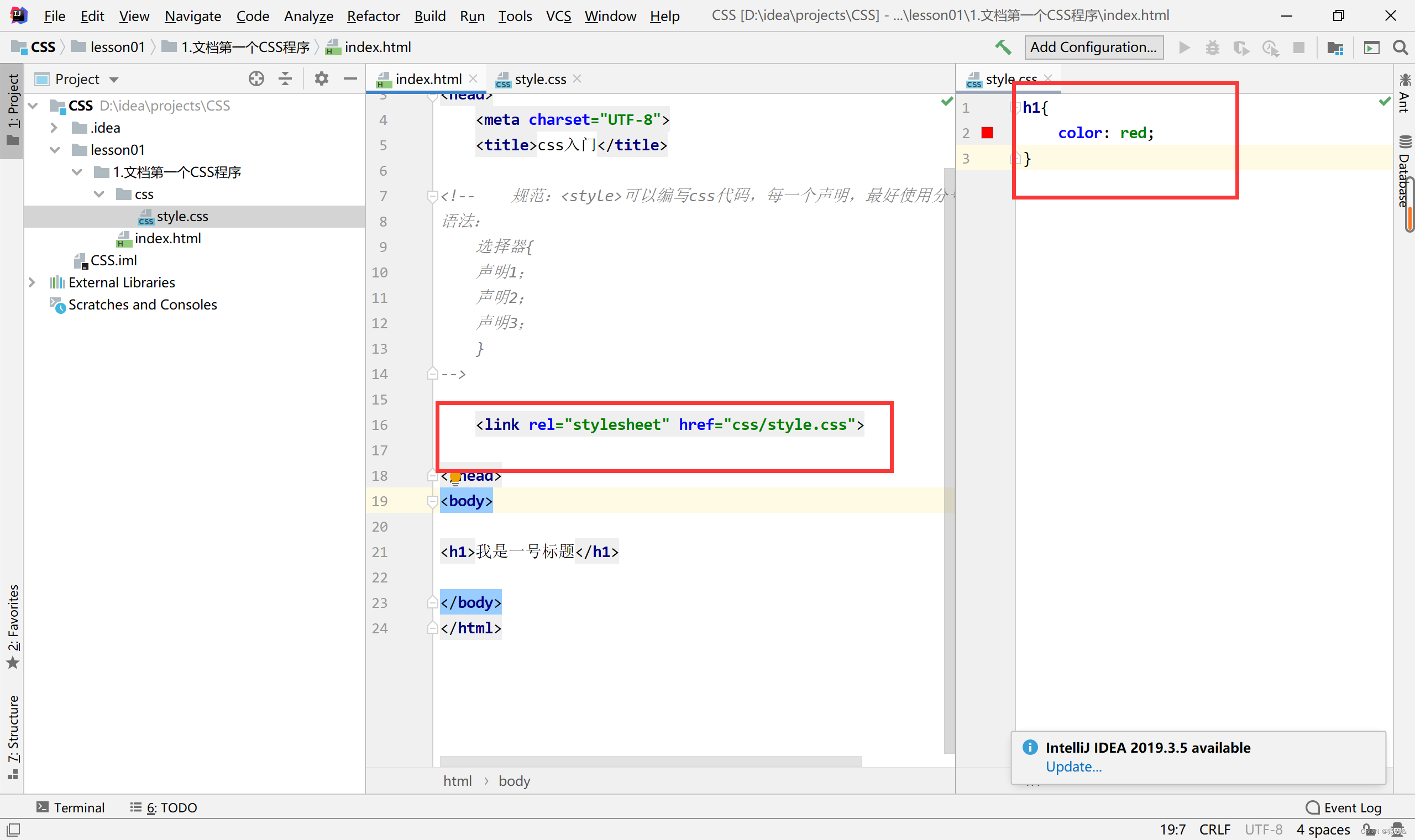
Task: Click the Run menu in the menu bar
Action: pos(471,14)
